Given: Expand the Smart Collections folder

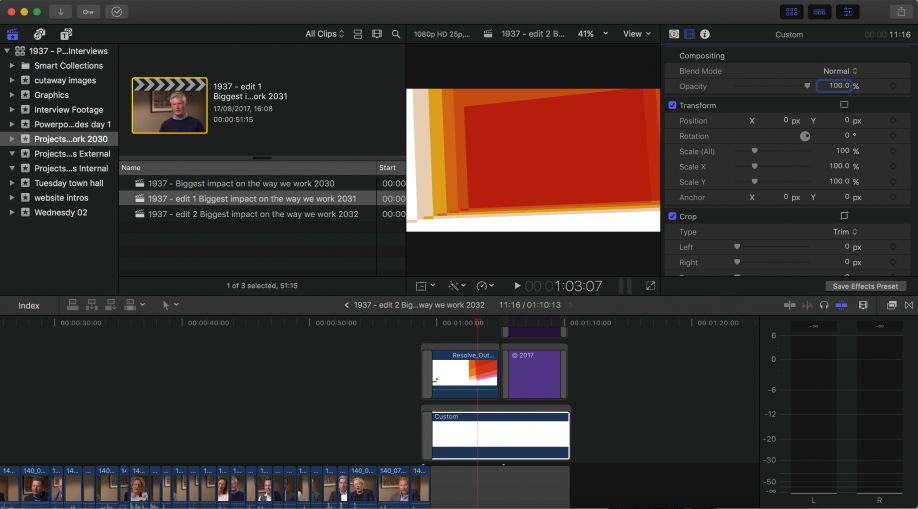Looking at the screenshot, I should point(13,66).
